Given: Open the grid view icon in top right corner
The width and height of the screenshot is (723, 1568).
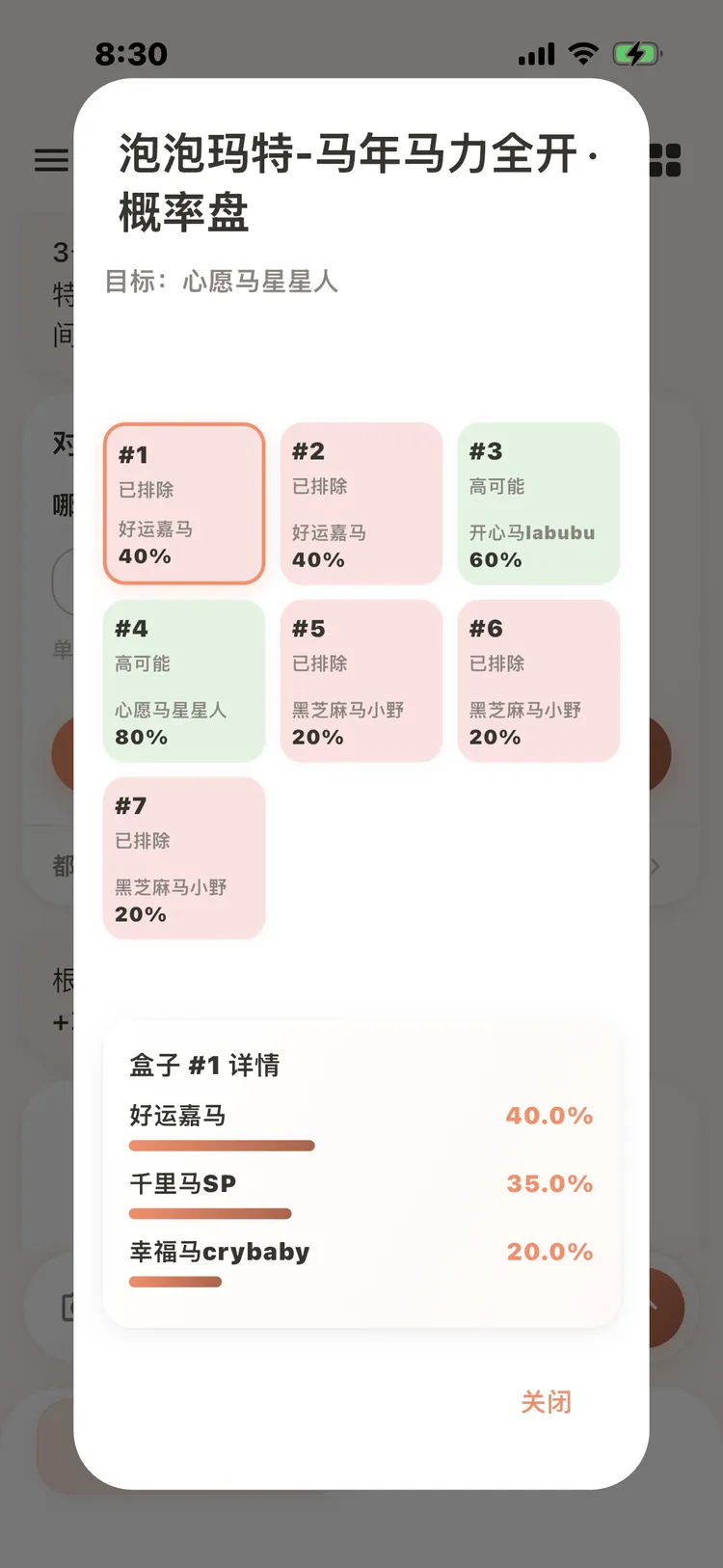Looking at the screenshot, I should coord(664,160).
